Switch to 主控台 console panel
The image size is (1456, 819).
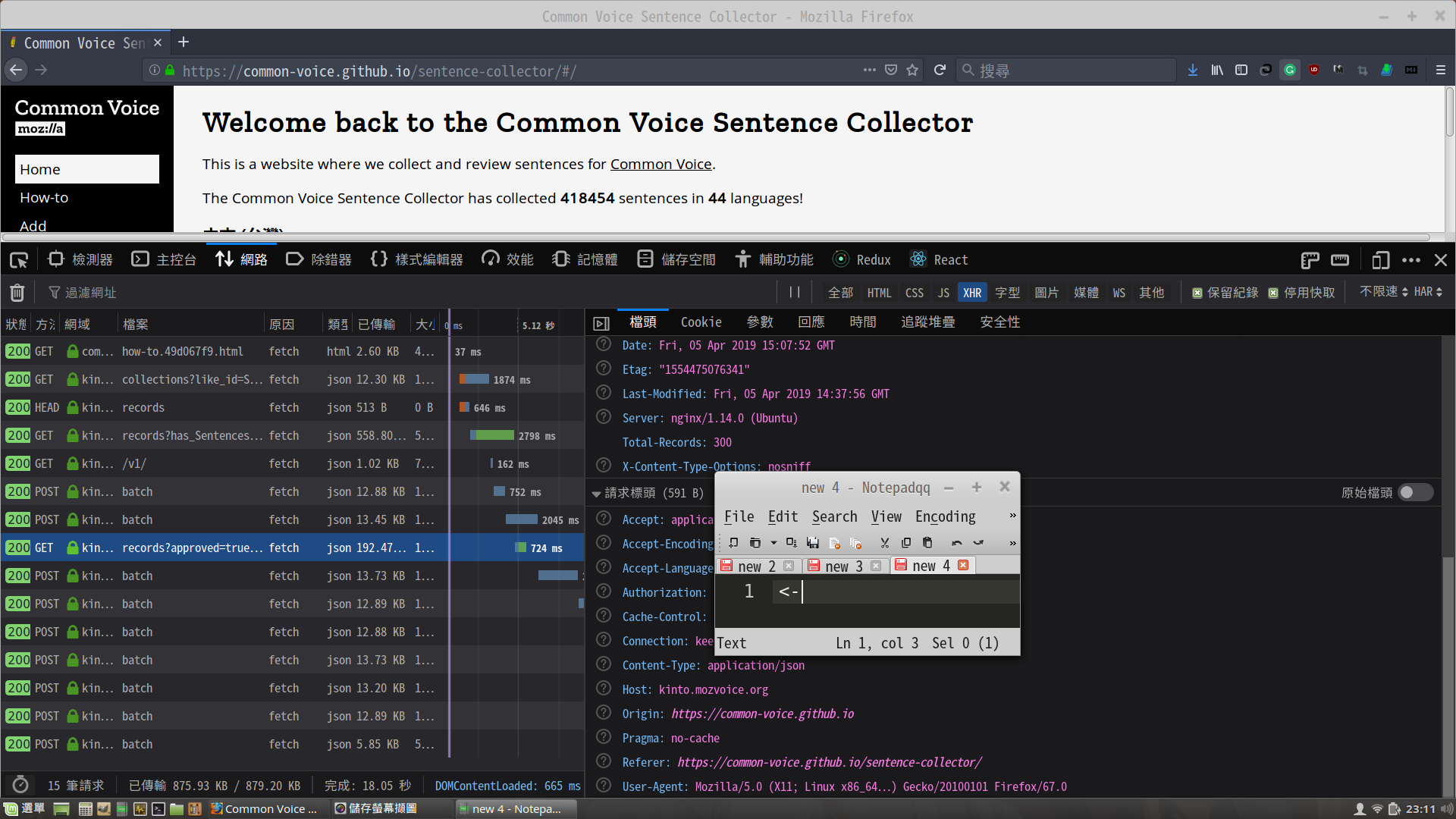[164, 260]
